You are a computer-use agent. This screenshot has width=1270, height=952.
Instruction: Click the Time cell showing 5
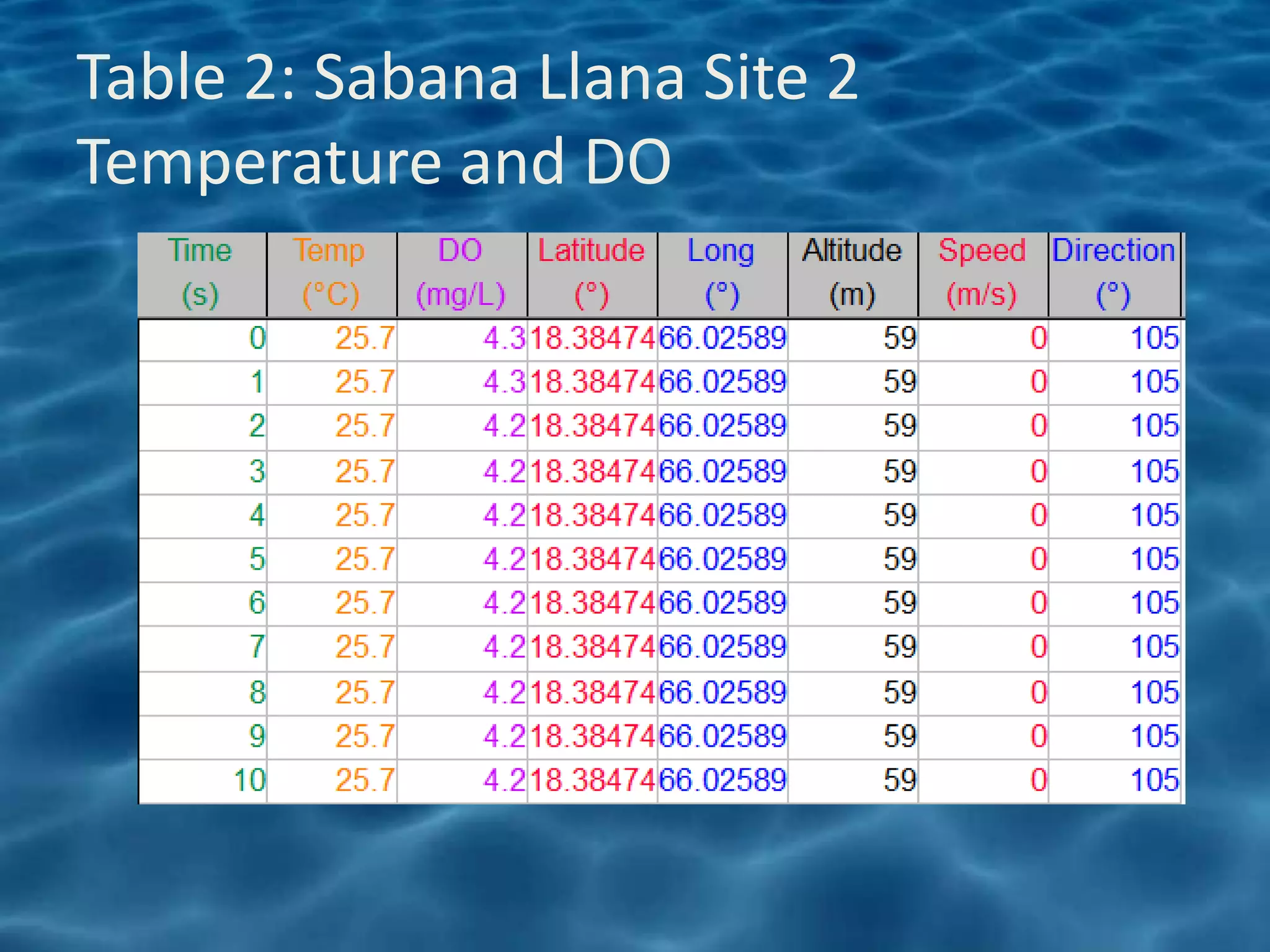coord(202,560)
